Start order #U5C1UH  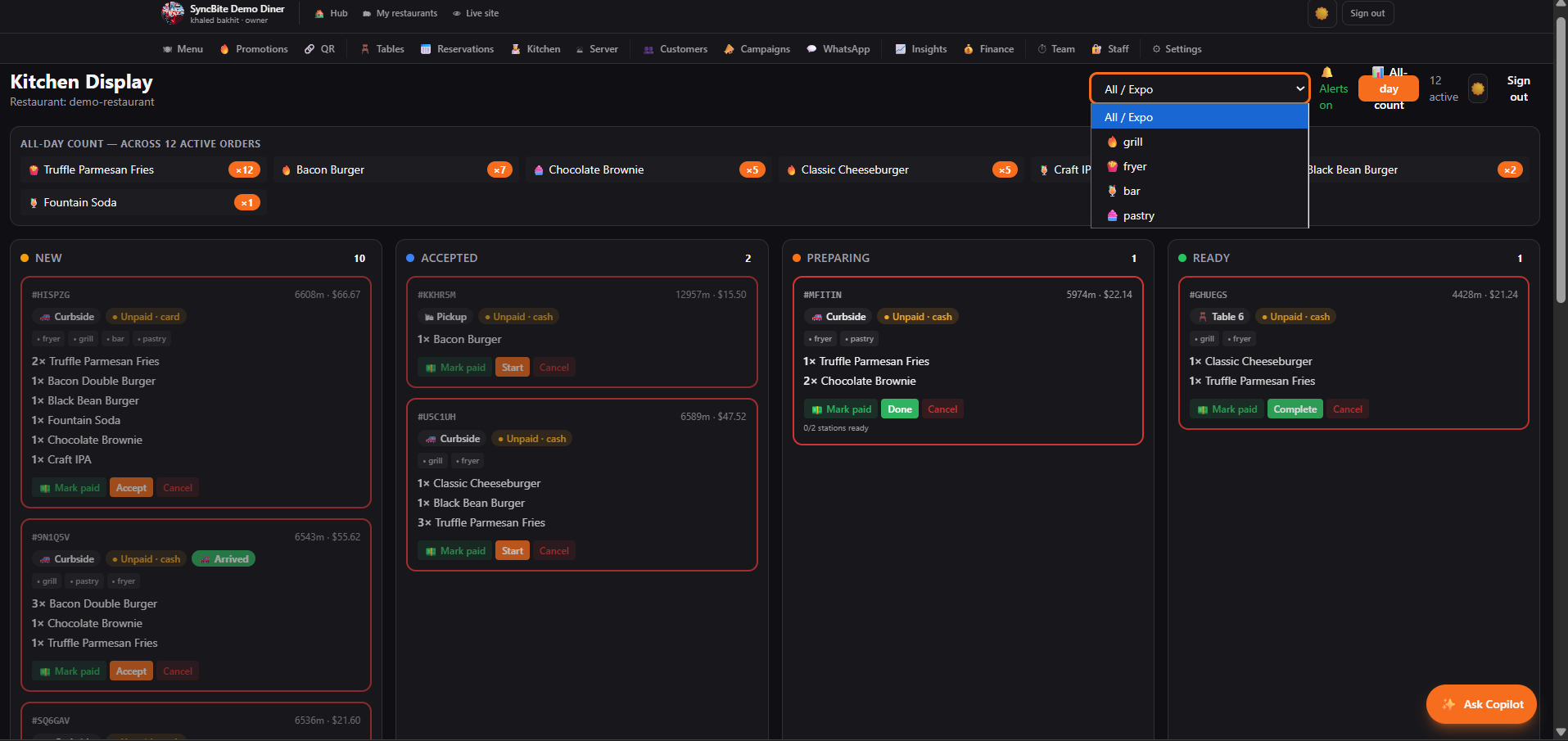click(513, 551)
